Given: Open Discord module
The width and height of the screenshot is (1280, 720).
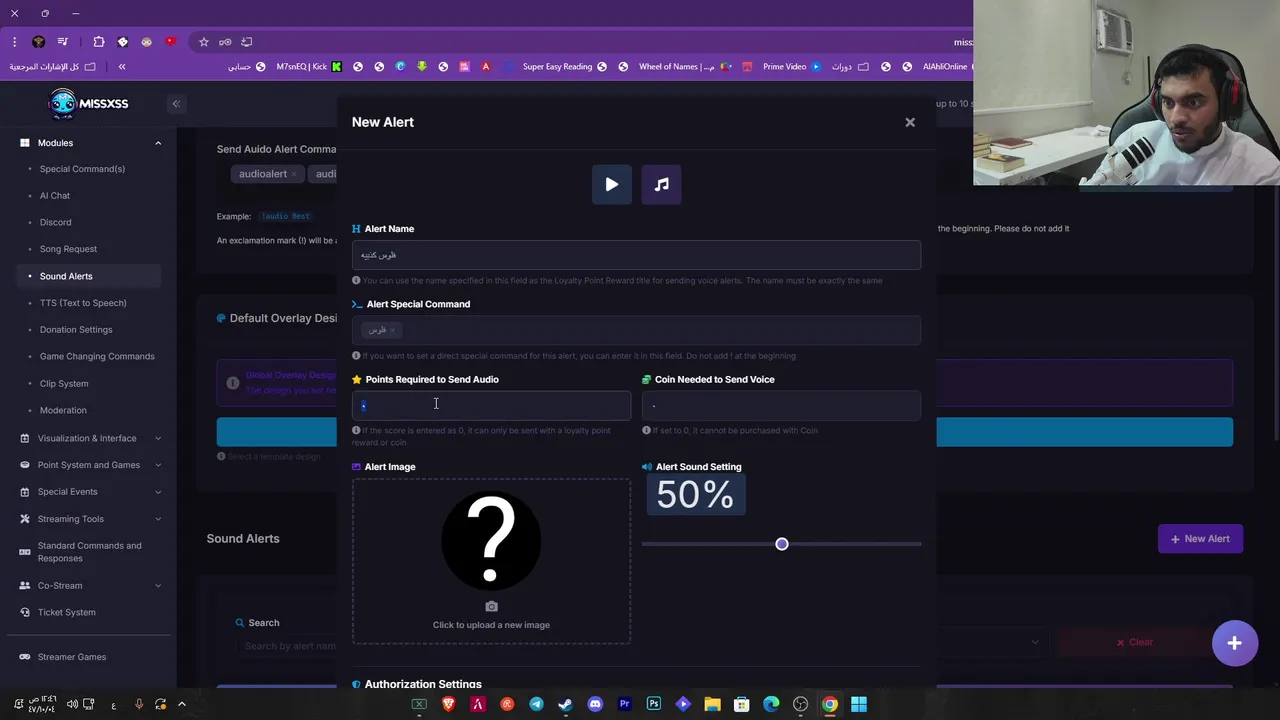Looking at the screenshot, I should [55, 222].
